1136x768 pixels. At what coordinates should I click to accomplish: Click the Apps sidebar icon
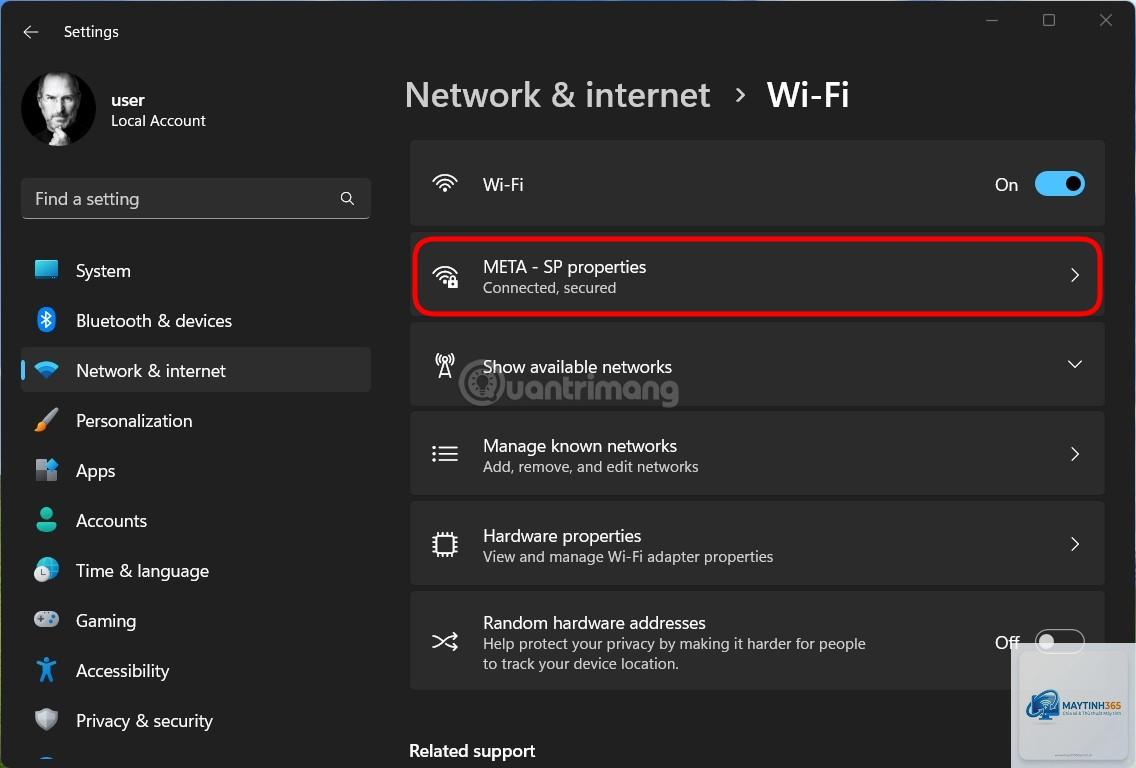coord(46,469)
